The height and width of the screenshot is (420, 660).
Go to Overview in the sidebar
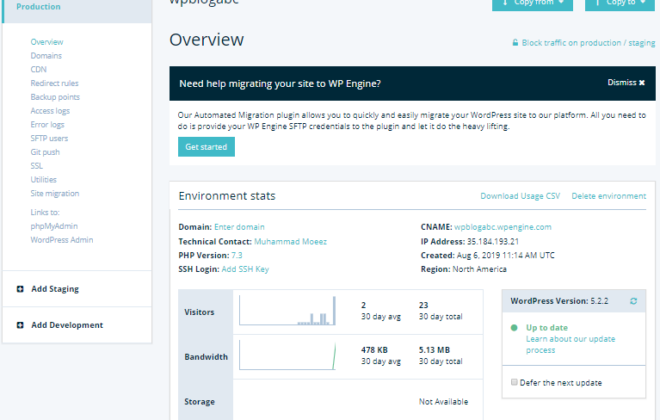(47, 42)
